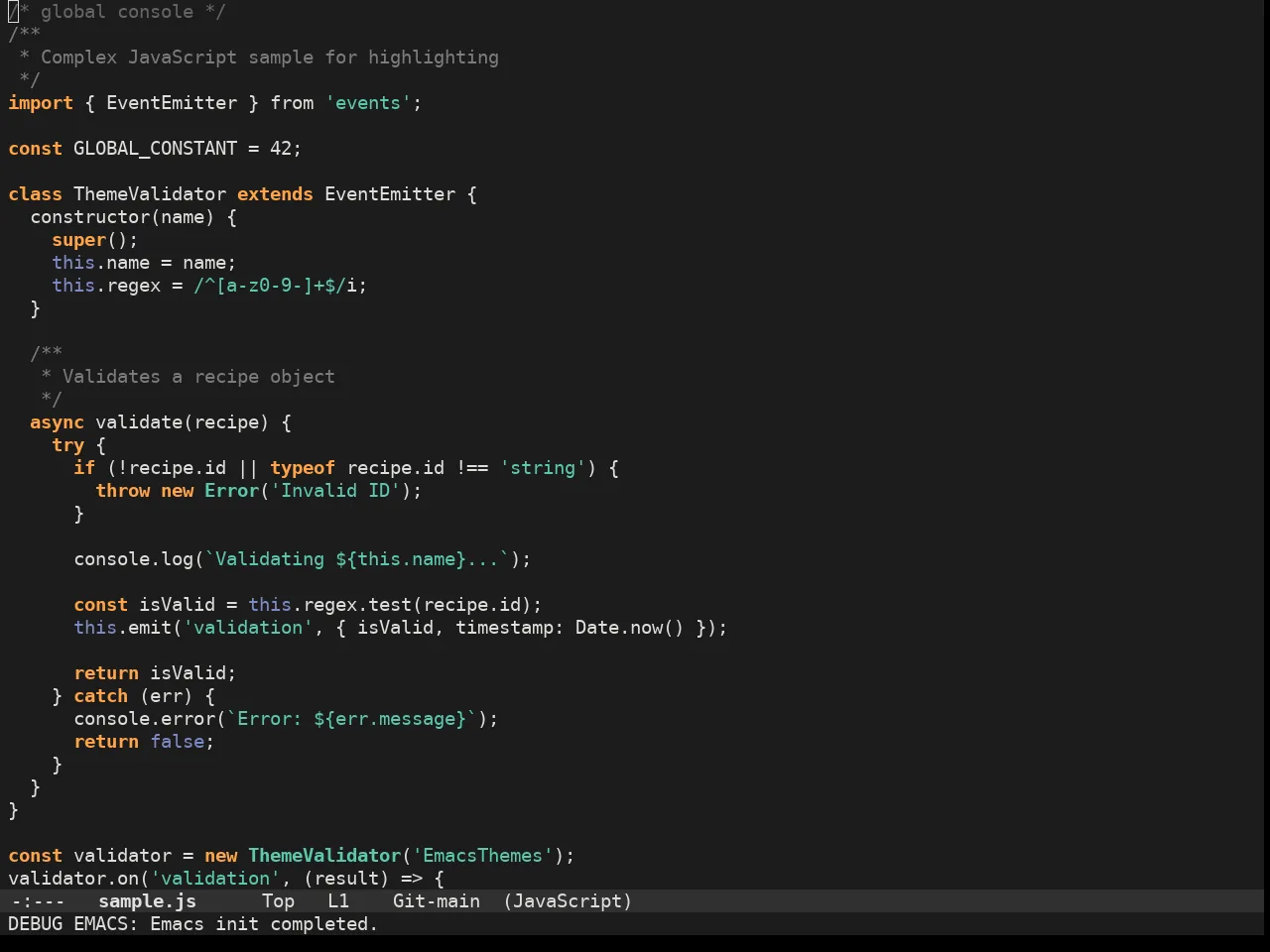This screenshot has width=1270, height=952.
Task: Click the `Validating ${this.name}...` template string
Action: (357, 559)
